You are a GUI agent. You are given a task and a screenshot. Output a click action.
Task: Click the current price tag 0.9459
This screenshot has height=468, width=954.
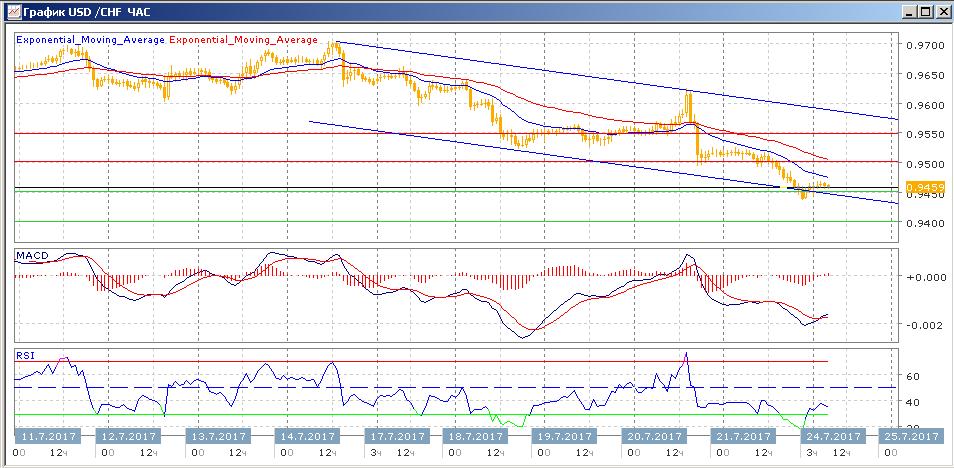point(920,186)
